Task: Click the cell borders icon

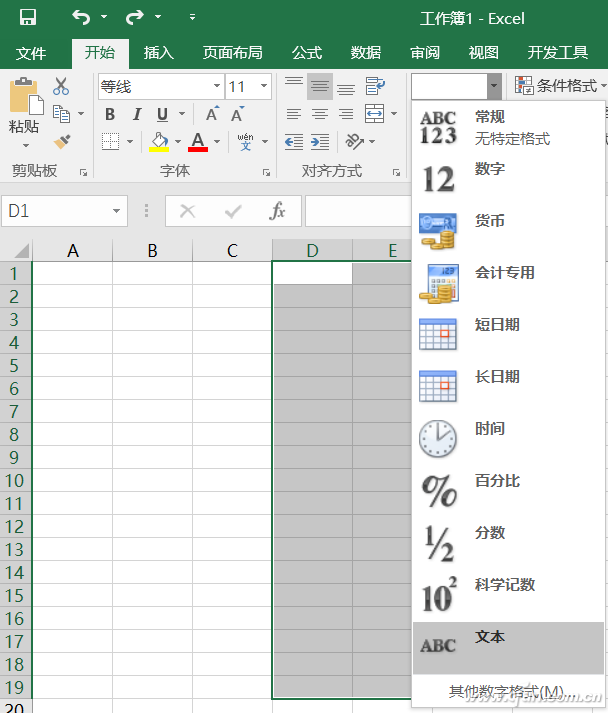Action: [111, 142]
